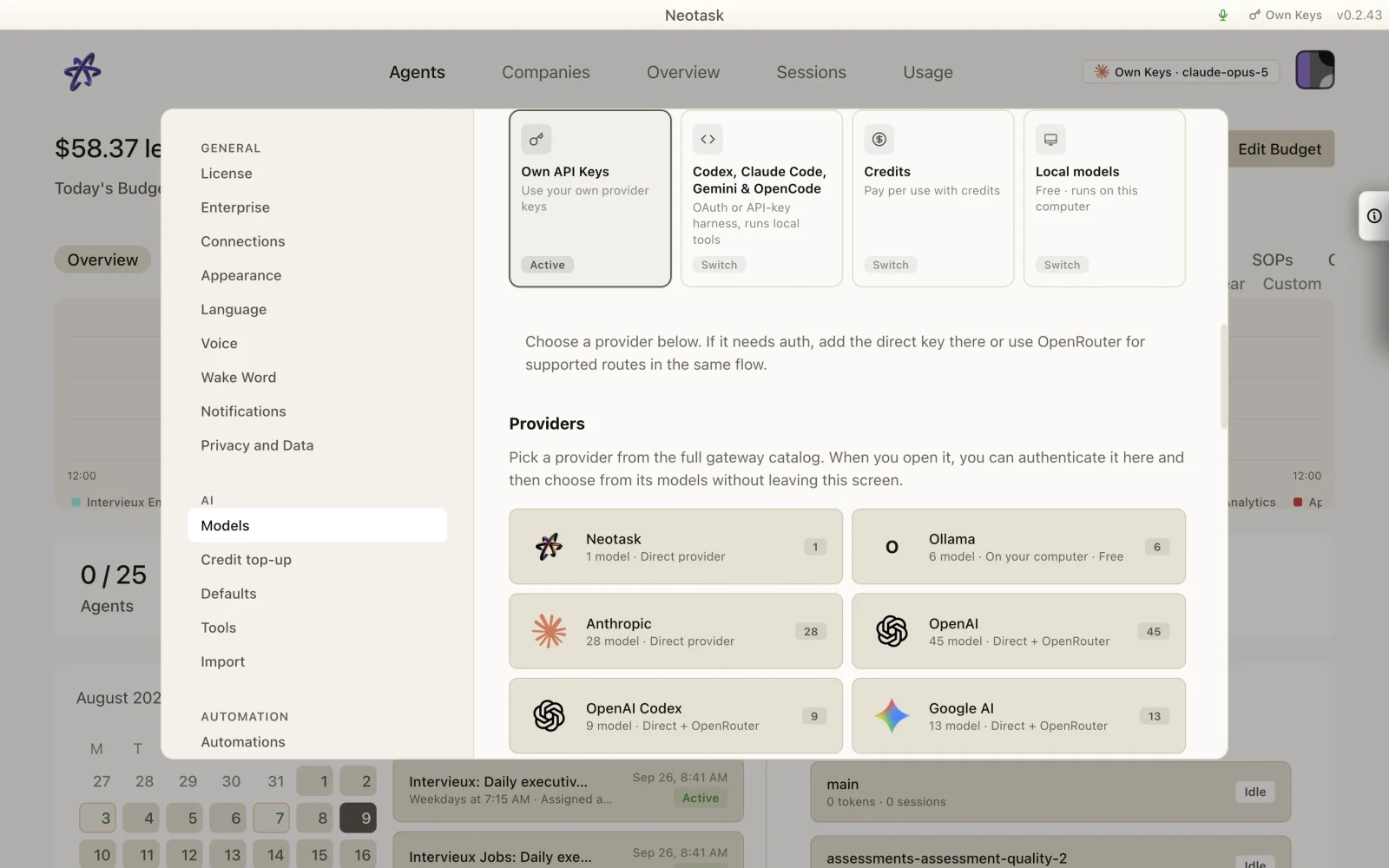This screenshot has height=868, width=1389.
Task: Switch to Local models mode
Action: coord(1062,265)
